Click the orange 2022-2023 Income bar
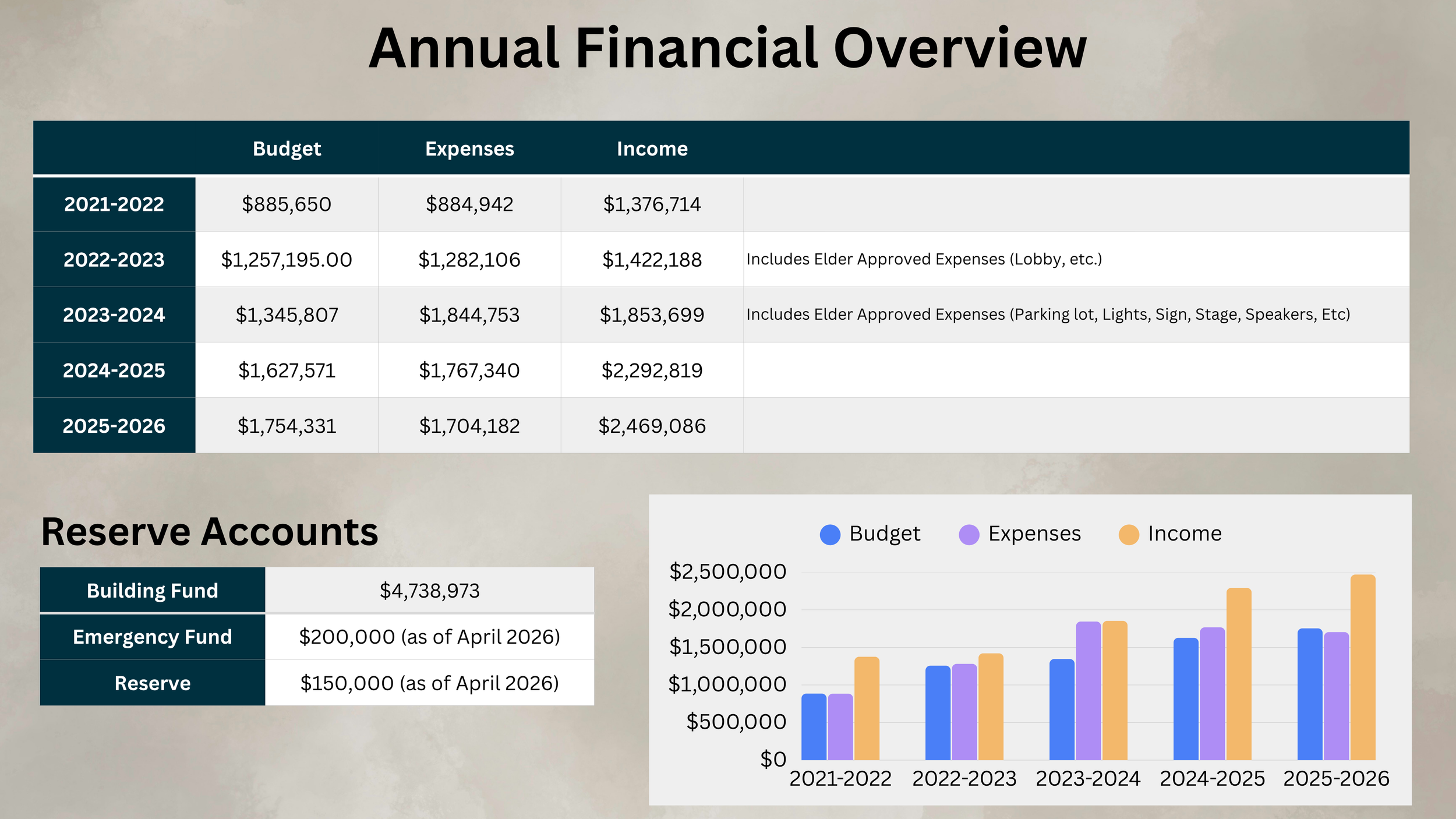The image size is (1456, 819). point(991,707)
